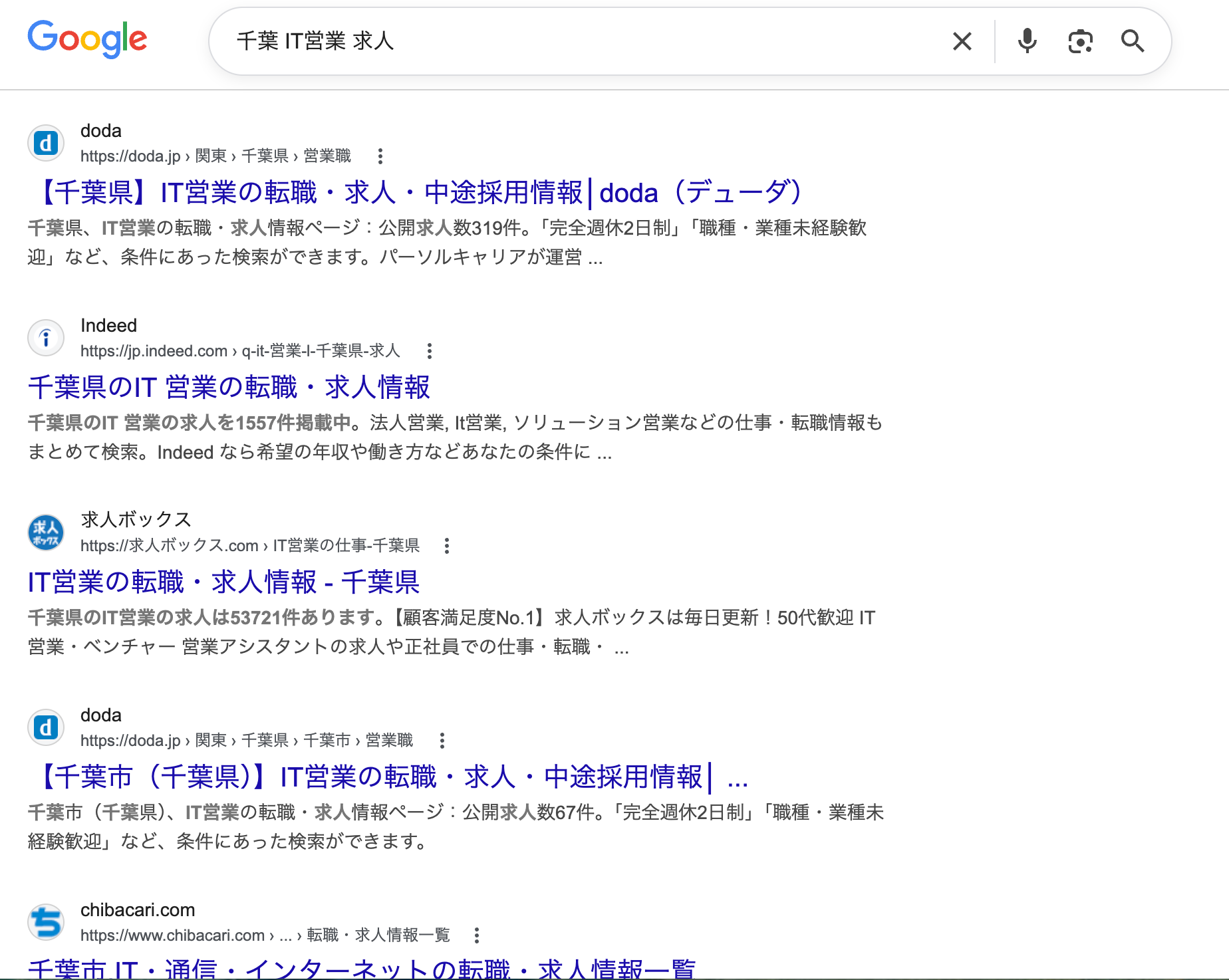This screenshot has height=980, width=1229.
Task: Open search by image camera icon
Action: tap(1080, 41)
